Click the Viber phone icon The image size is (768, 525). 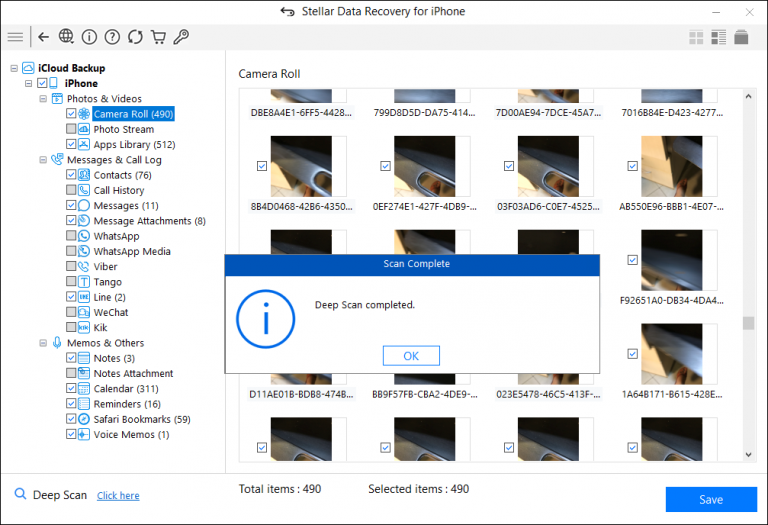pos(84,266)
